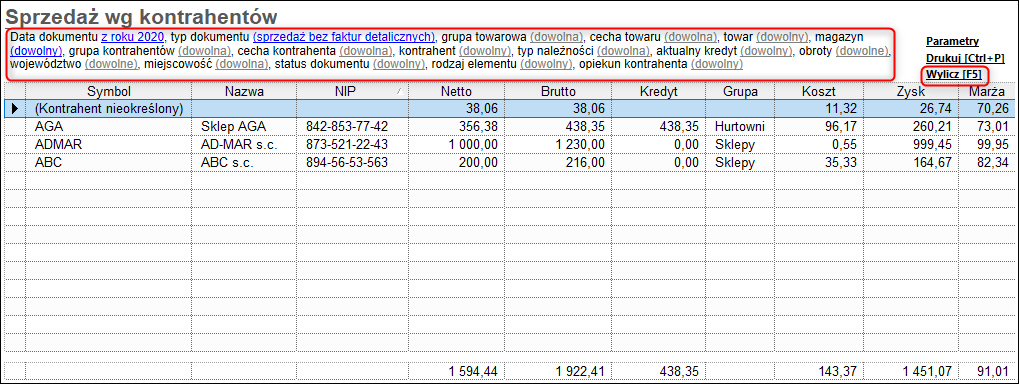
Task: Select the '(Kontrahent nieokreślony)' row
Action: point(511,109)
